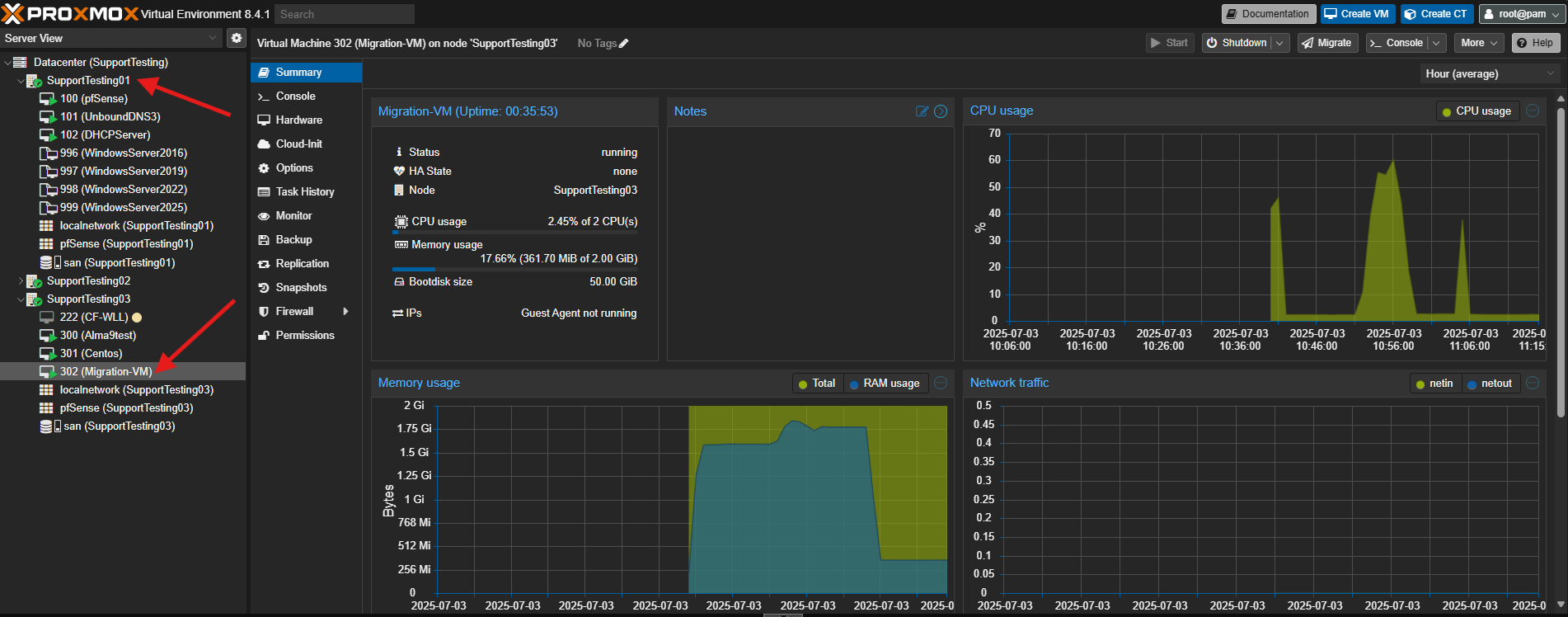Edit VM tags with pencil icon
The image size is (1568, 617).
click(x=623, y=44)
